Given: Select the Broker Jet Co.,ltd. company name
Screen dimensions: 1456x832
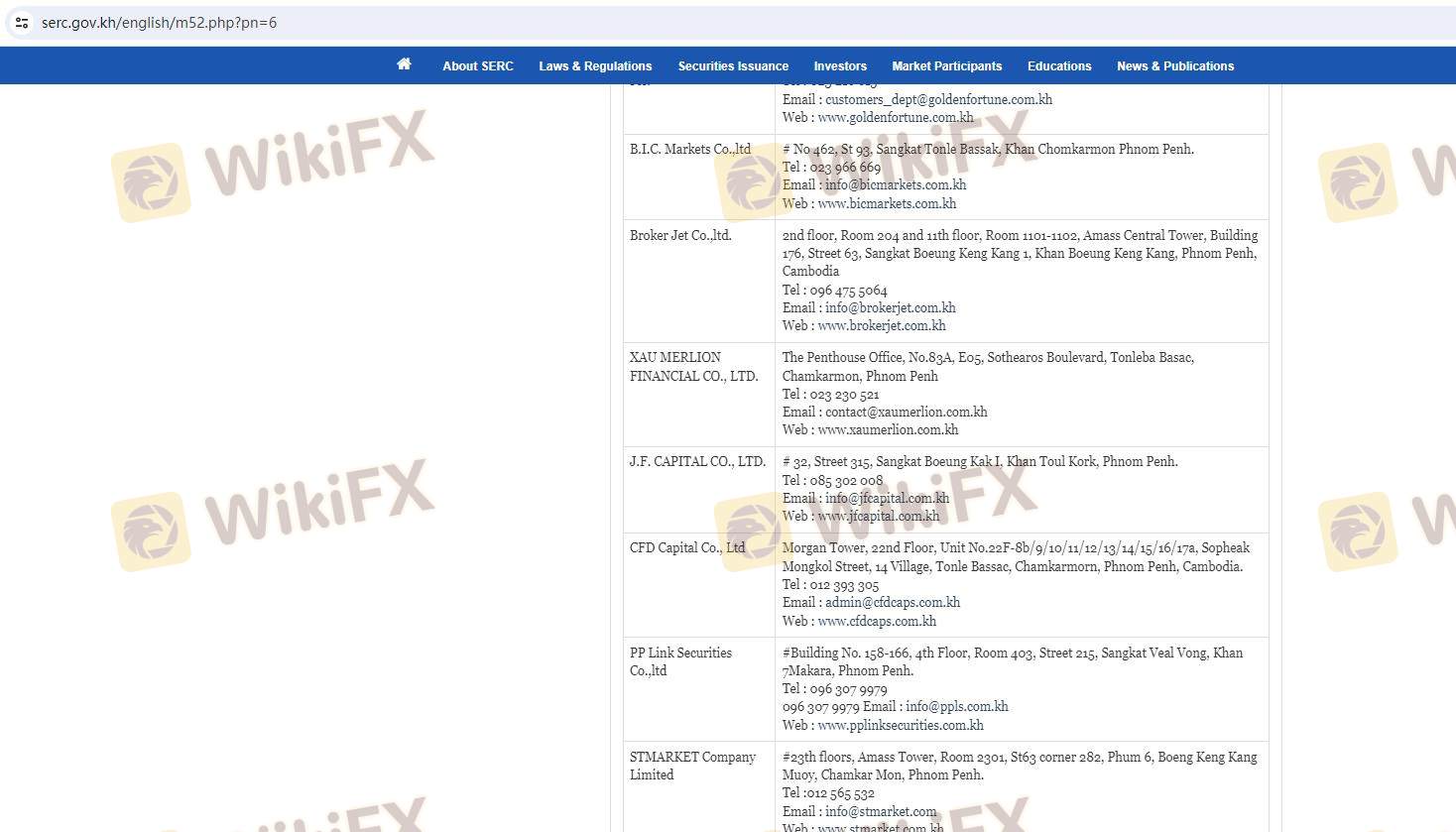Looking at the screenshot, I should tap(680, 235).
